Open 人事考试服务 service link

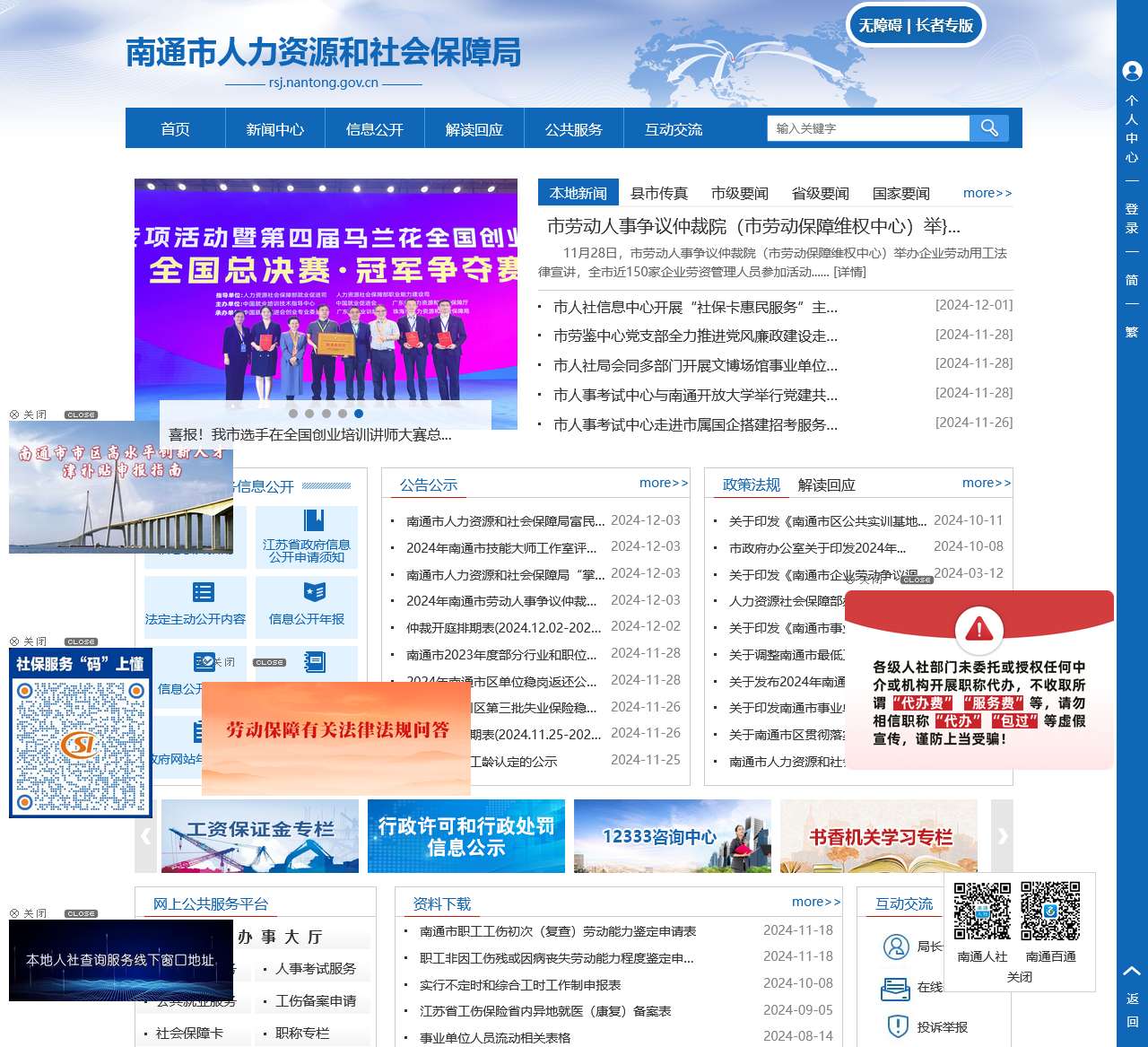[316, 968]
